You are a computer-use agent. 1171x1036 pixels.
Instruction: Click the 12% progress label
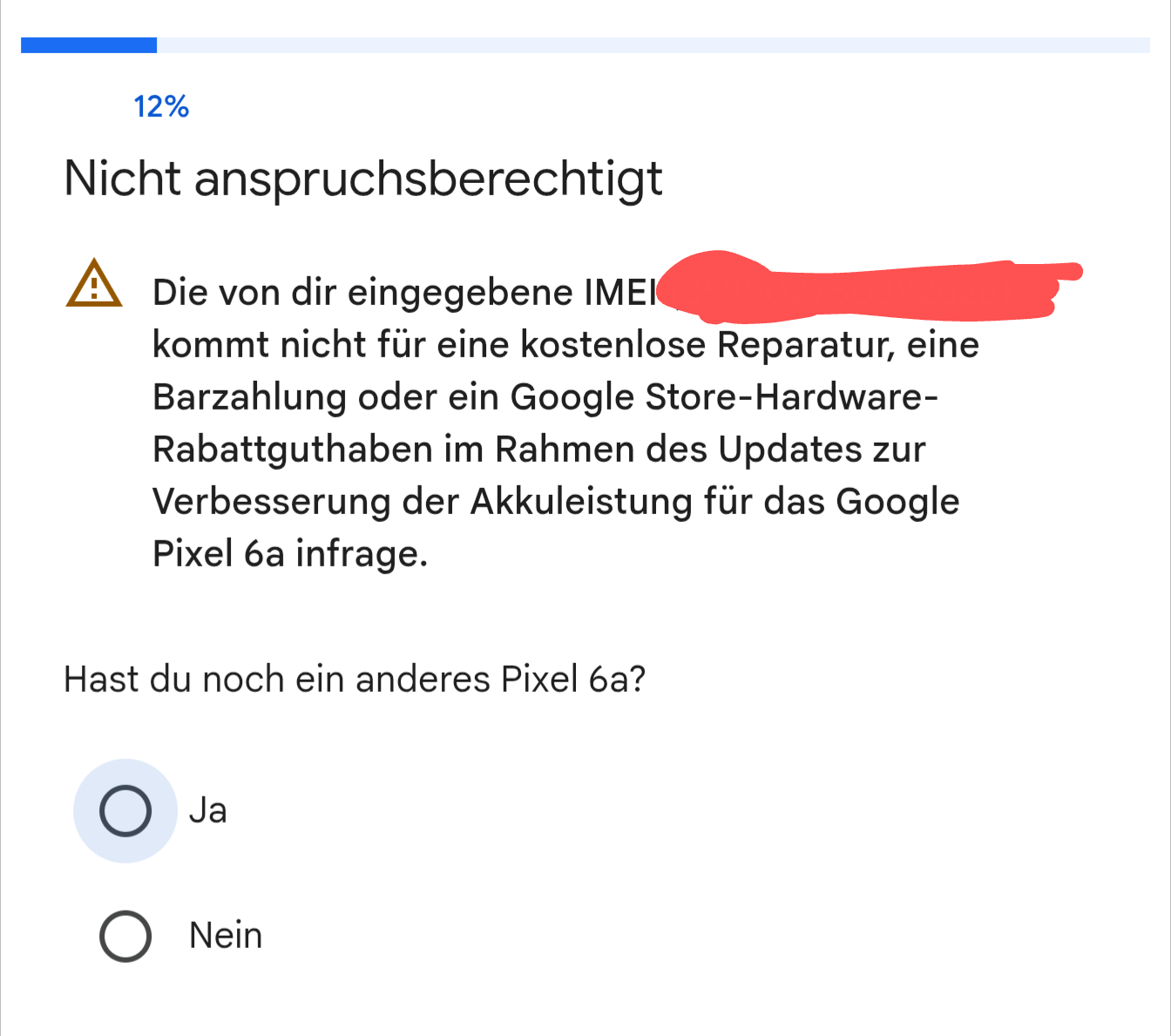click(x=161, y=106)
